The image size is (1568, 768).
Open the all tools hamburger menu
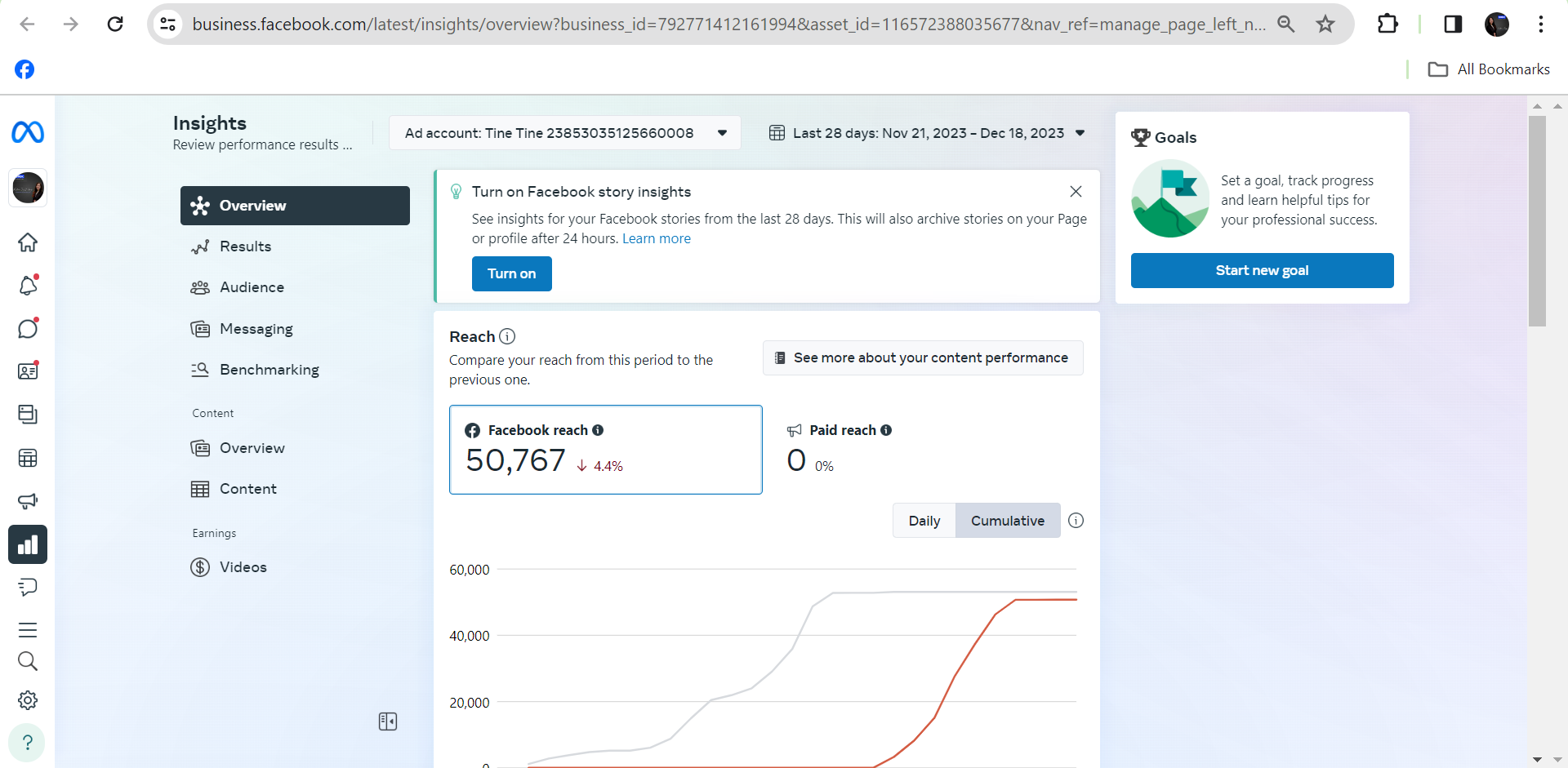click(x=28, y=630)
